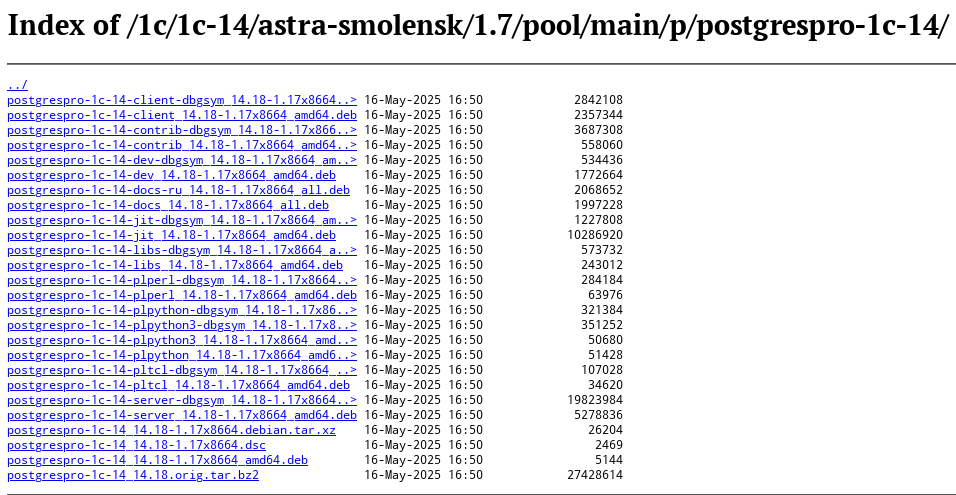
Task: Open postgrespro-1c-14-pltcl amd64.deb link
Action: [179, 385]
